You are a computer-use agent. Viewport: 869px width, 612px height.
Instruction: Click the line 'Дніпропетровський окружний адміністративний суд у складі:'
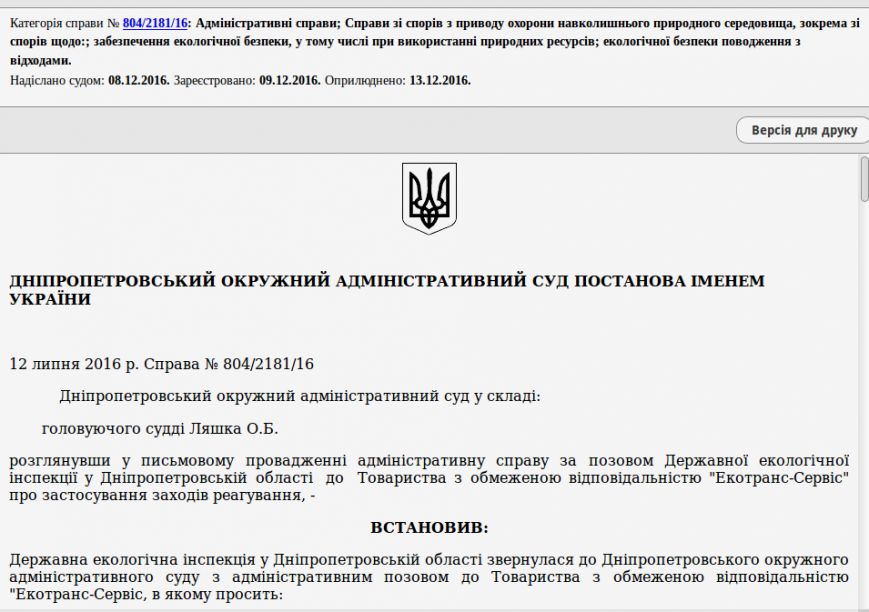tap(300, 396)
